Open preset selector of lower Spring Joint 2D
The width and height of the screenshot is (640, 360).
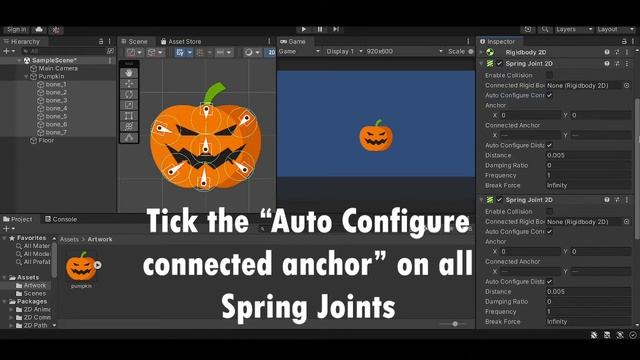617,200
